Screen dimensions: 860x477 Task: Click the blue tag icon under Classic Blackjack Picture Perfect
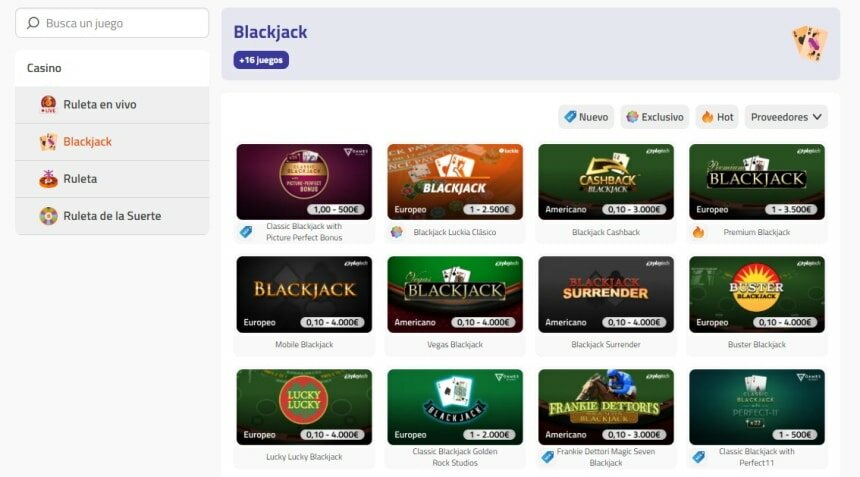click(246, 232)
